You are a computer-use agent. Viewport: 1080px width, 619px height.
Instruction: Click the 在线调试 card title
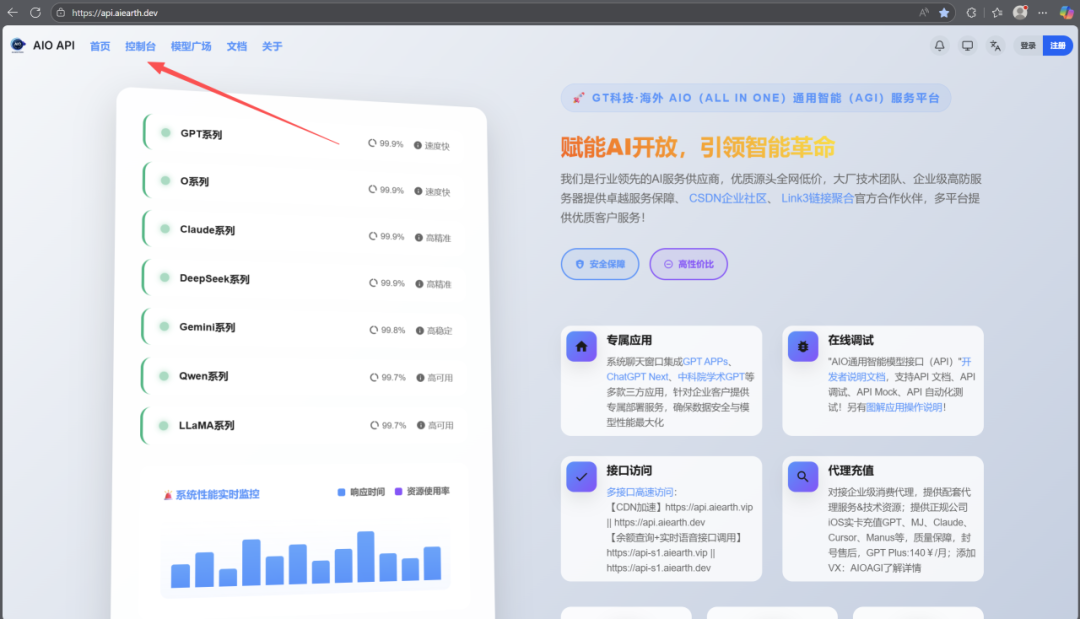pyautogui.click(x=851, y=340)
